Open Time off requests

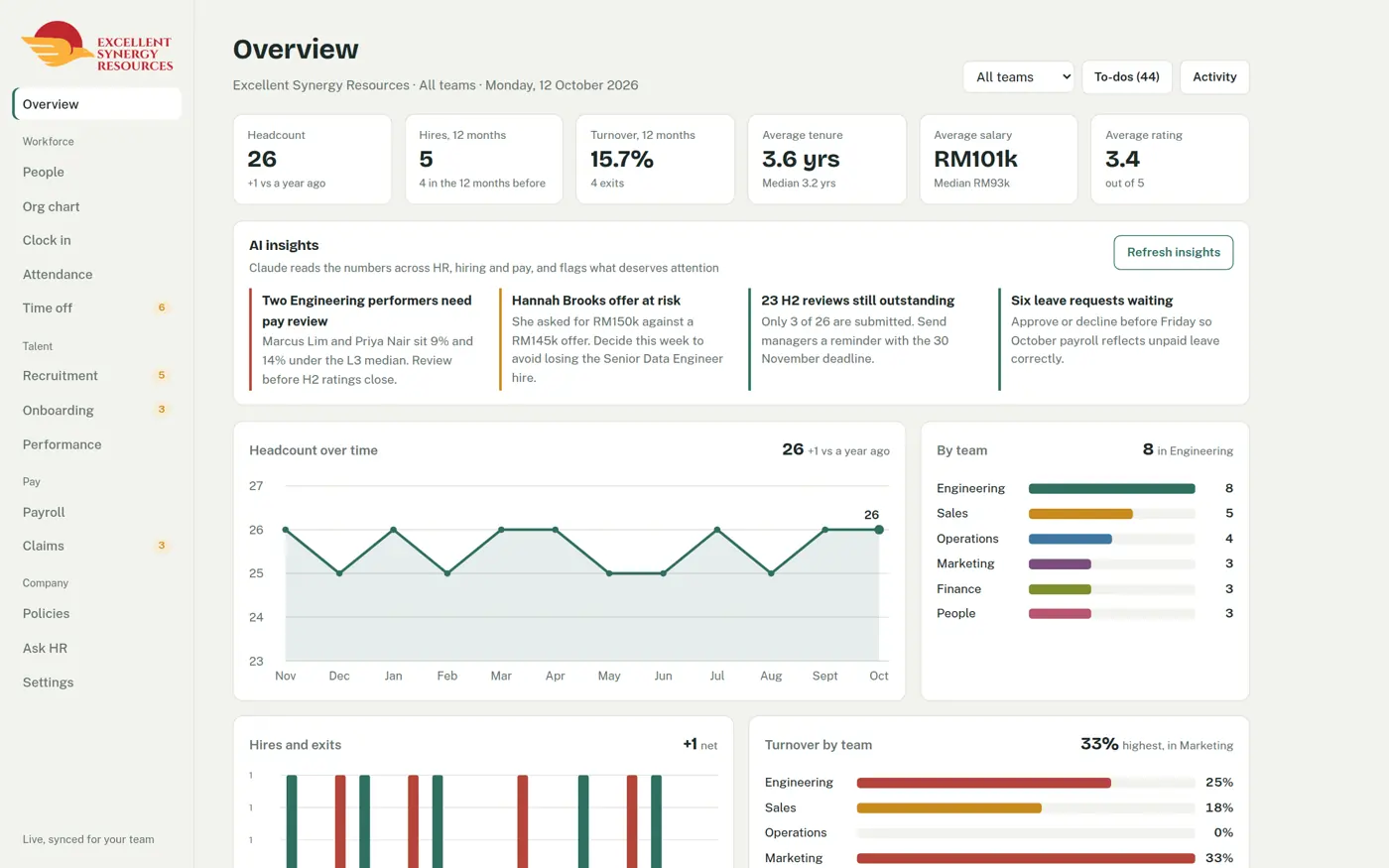(97, 308)
